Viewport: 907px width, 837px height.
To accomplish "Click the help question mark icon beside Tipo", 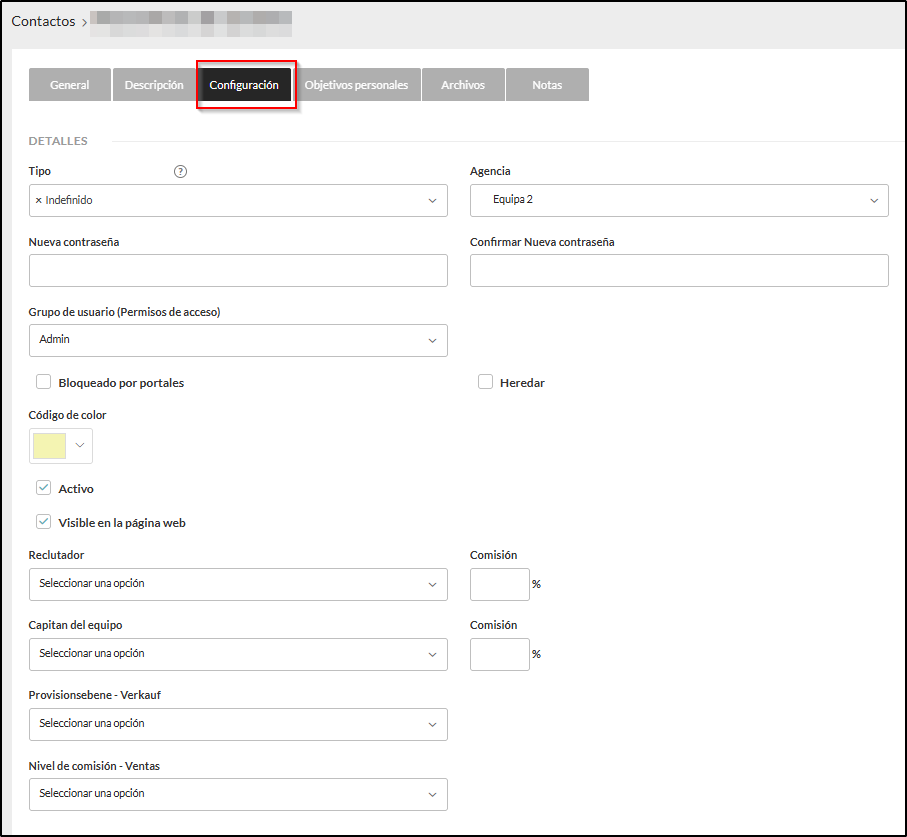I will [x=180, y=171].
